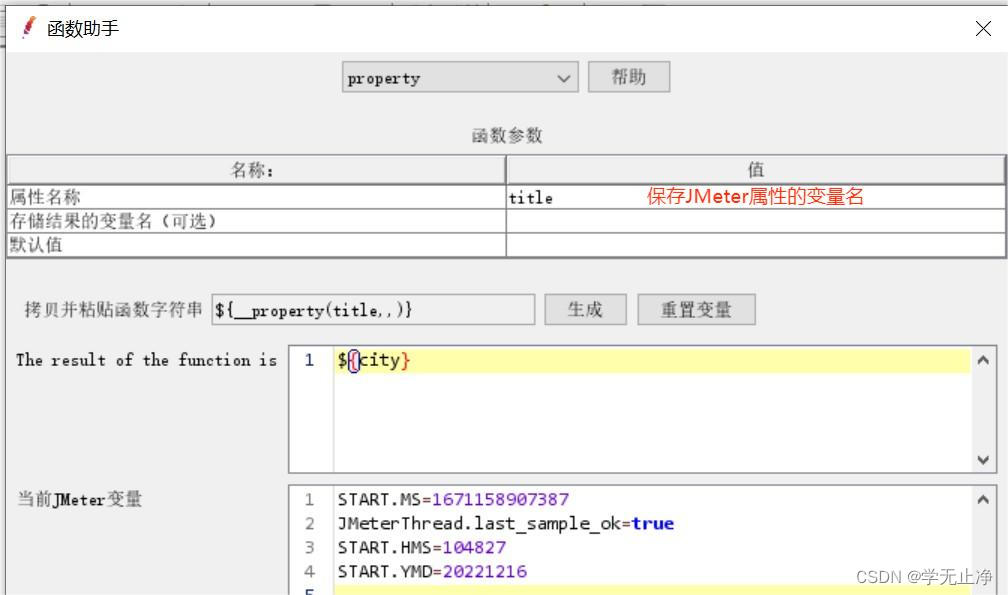Click scroll-up arrow of JMeter variables area
This screenshot has height=595, width=1008.
click(x=983, y=499)
